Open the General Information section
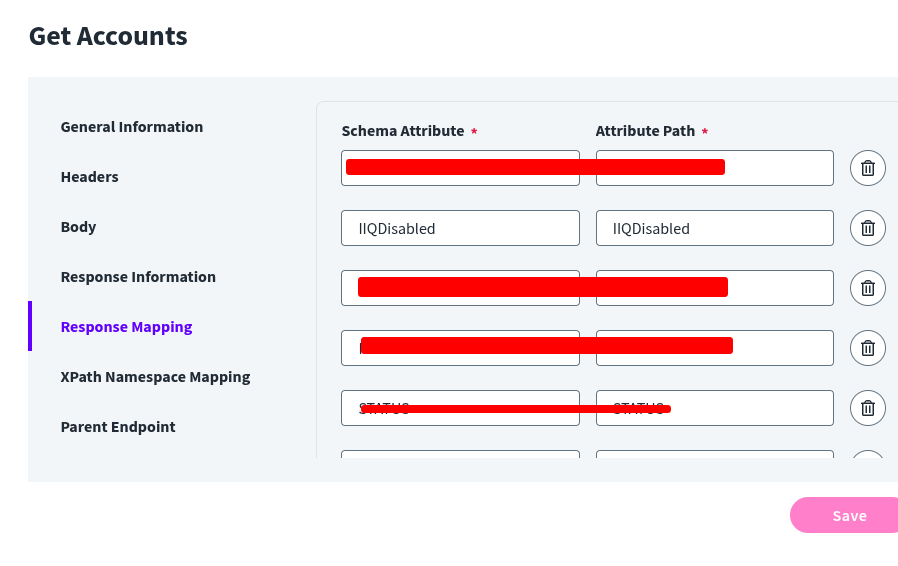This screenshot has height=566, width=898. tap(132, 127)
